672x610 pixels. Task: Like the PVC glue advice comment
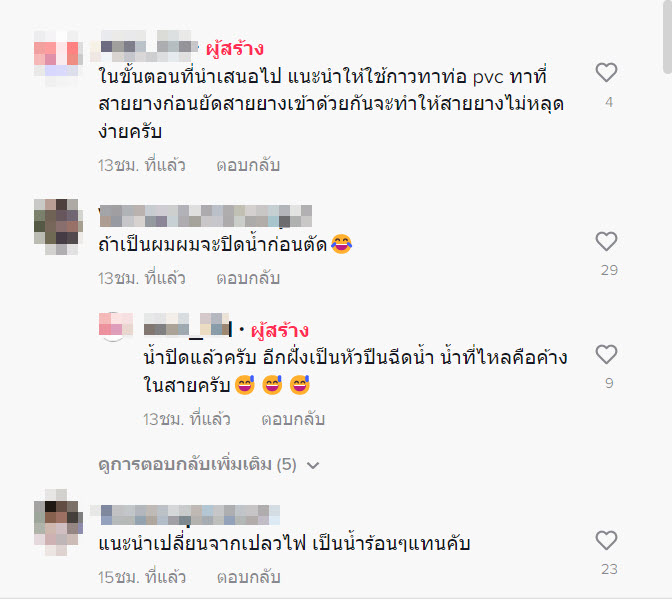click(x=606, y=72)
